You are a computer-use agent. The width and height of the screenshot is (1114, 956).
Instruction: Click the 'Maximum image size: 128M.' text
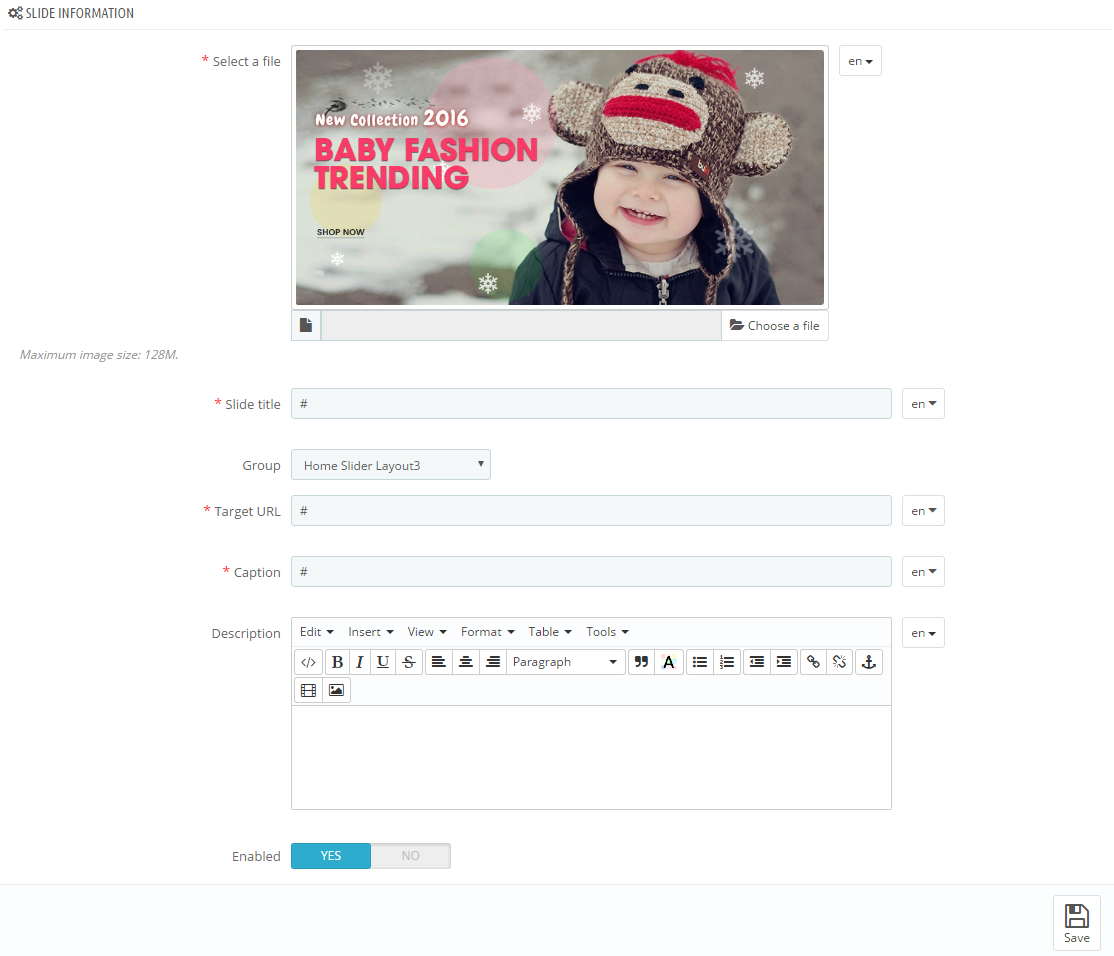click(99, 355)
